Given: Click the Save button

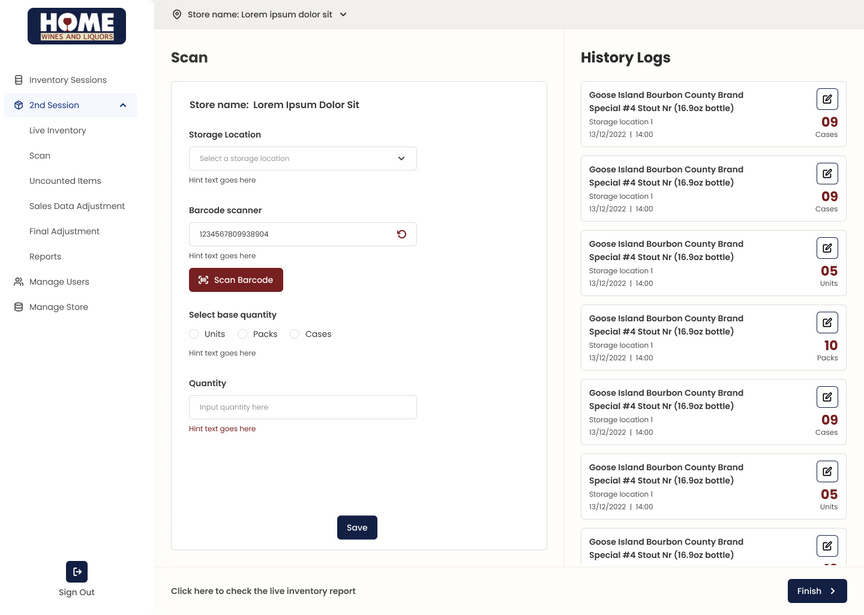Looking at the screenshot, I should pos(357,528).
